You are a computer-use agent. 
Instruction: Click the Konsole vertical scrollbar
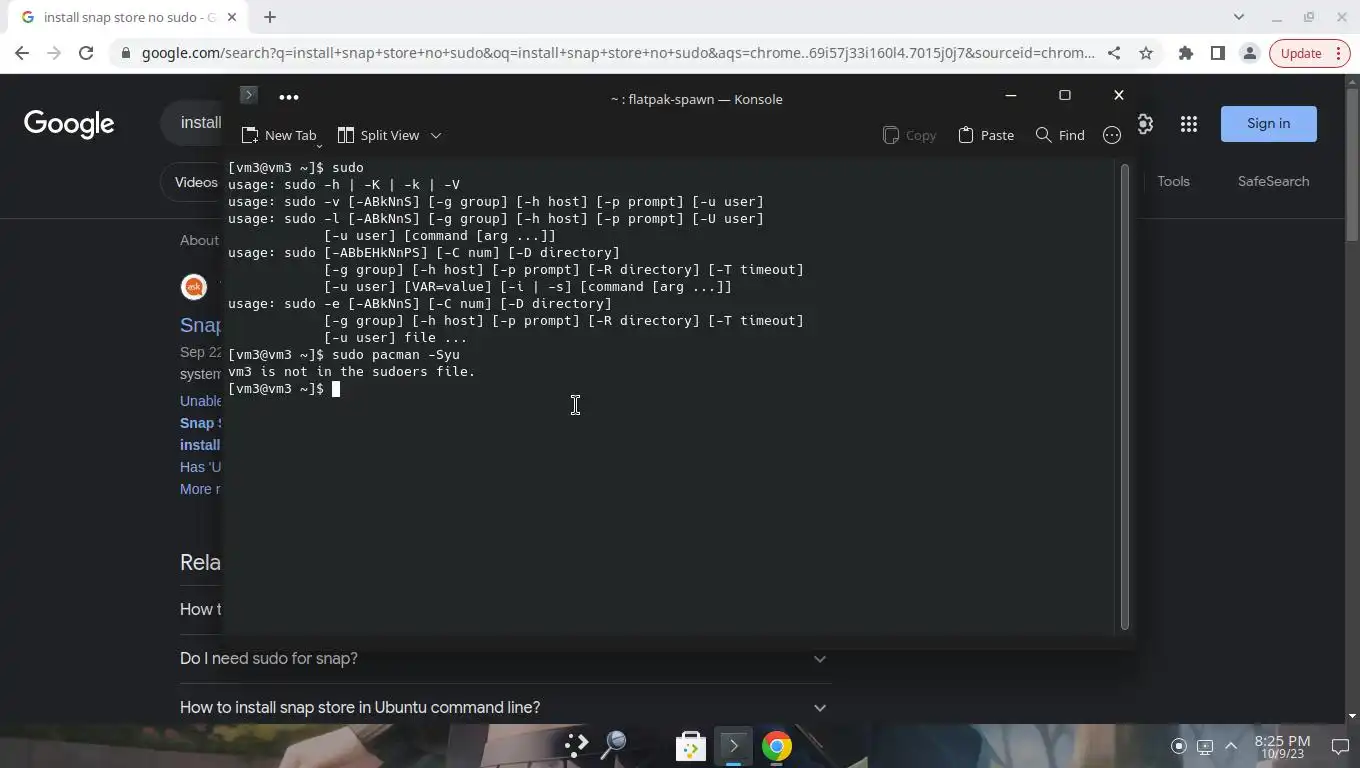coord(1125,397)
